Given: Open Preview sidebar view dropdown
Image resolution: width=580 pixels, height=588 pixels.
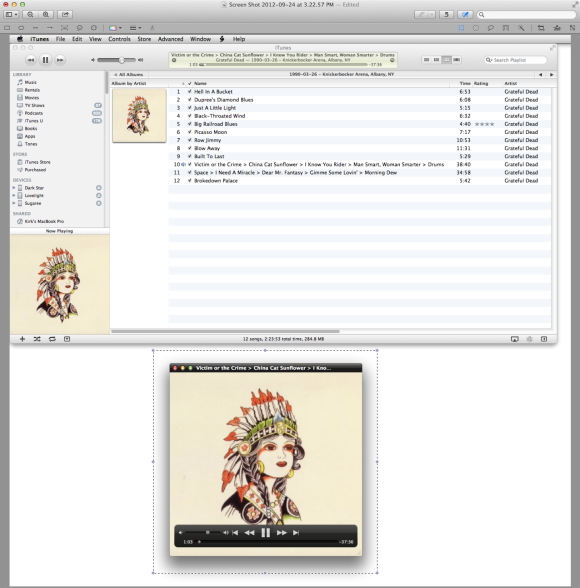Looking at the screenshot, I should (11, 15).
